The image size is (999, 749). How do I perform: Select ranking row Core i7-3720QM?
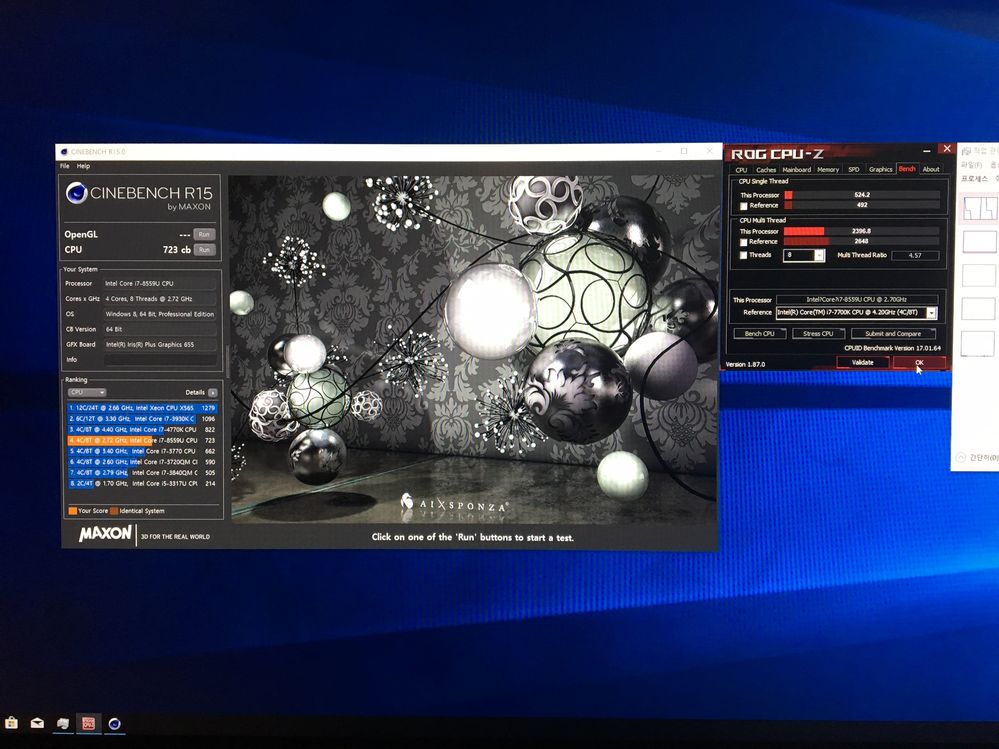pyautogui.click(x=142, y=462)
